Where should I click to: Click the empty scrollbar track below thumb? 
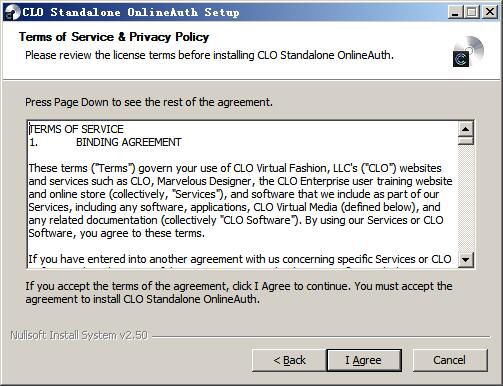pyautogui.click(x=465, y=199)
